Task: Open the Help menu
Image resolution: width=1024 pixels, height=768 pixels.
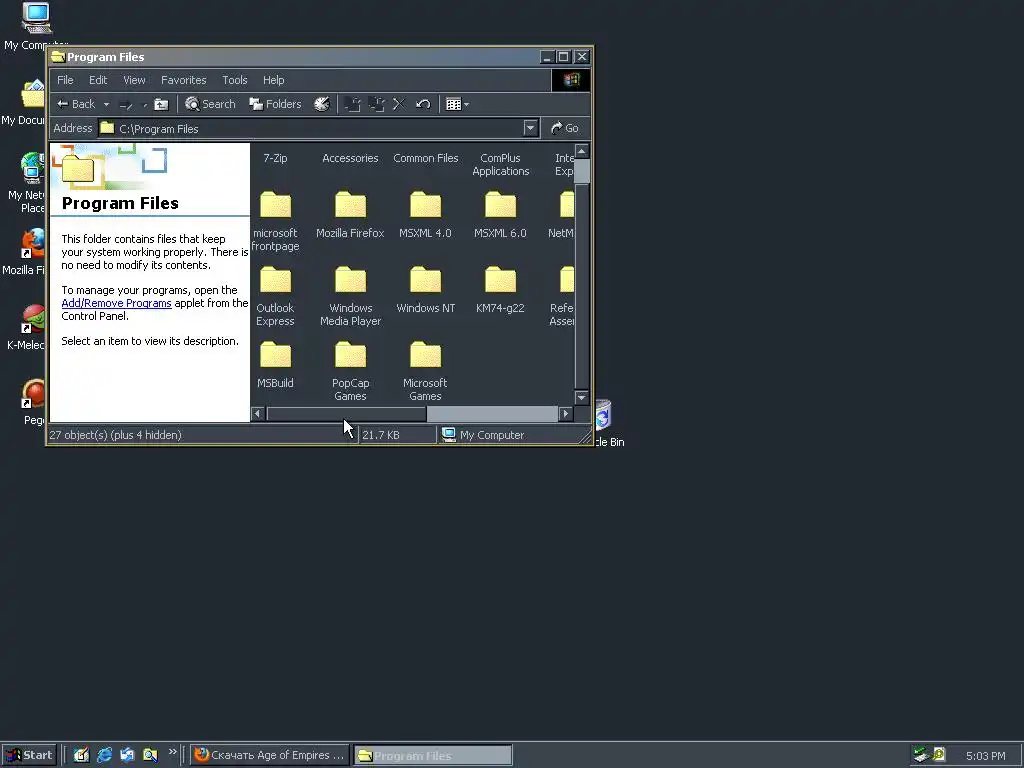Action: (x=274, y=80)
